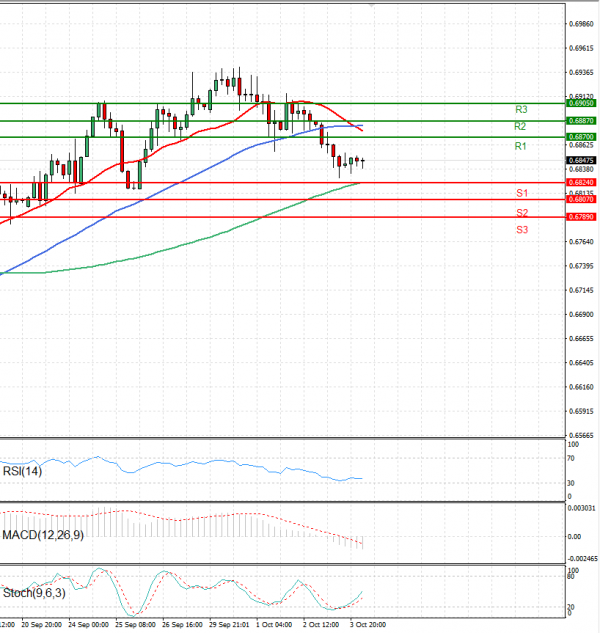600x633 pixels.
Task: Click the -0.002465 MACD axis value
Action: tap(583, 559)
